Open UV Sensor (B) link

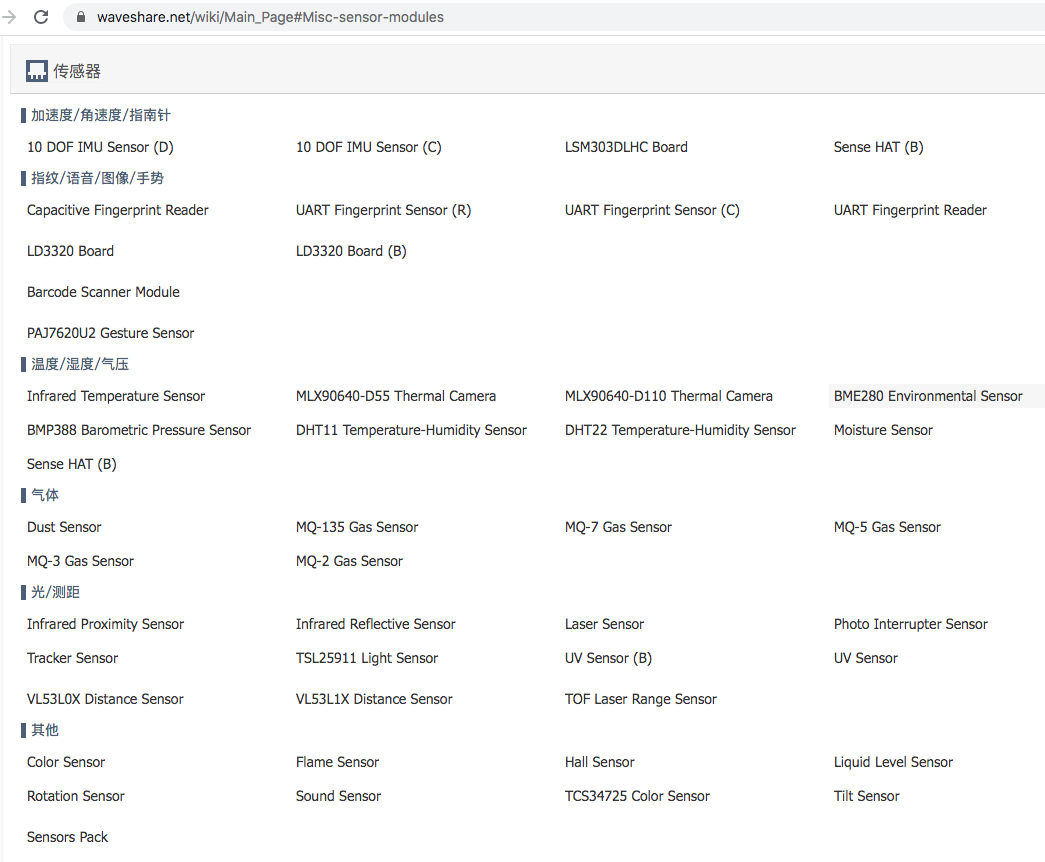[608, 659]
